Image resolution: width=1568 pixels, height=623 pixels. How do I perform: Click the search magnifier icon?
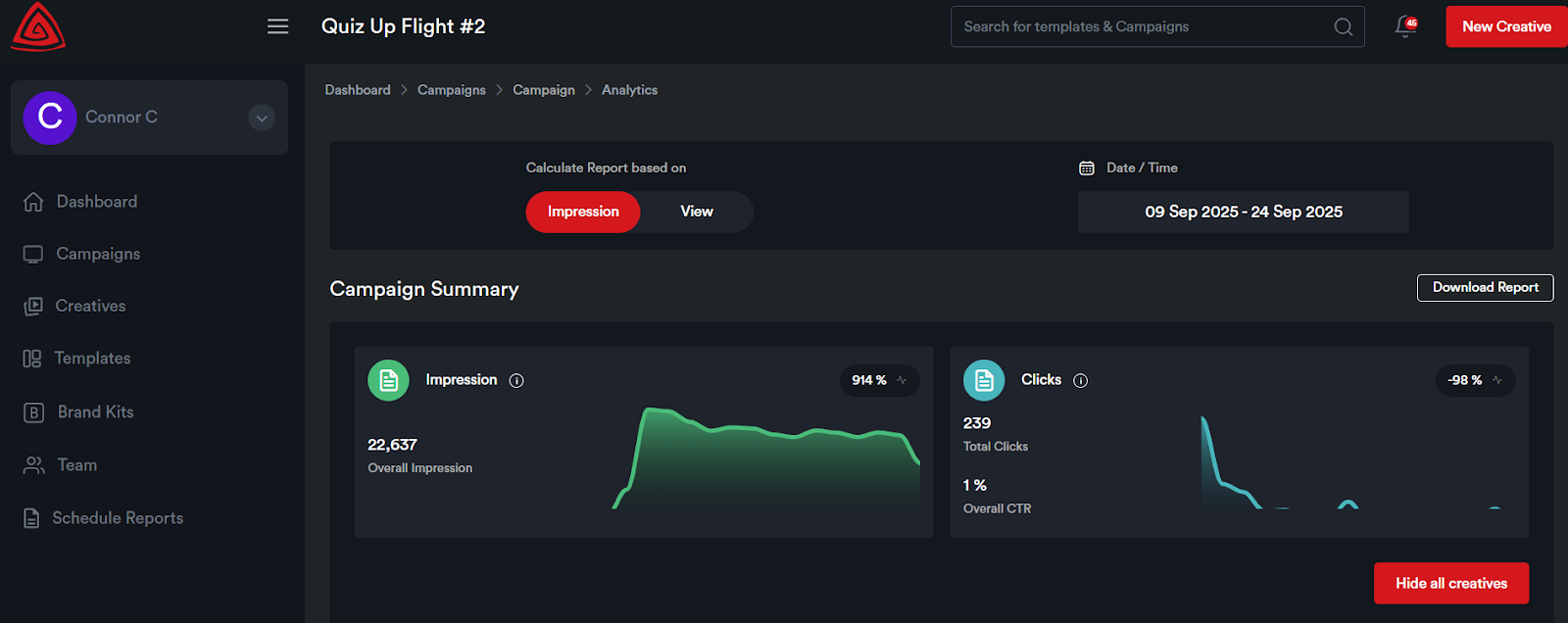(1343, 26)
